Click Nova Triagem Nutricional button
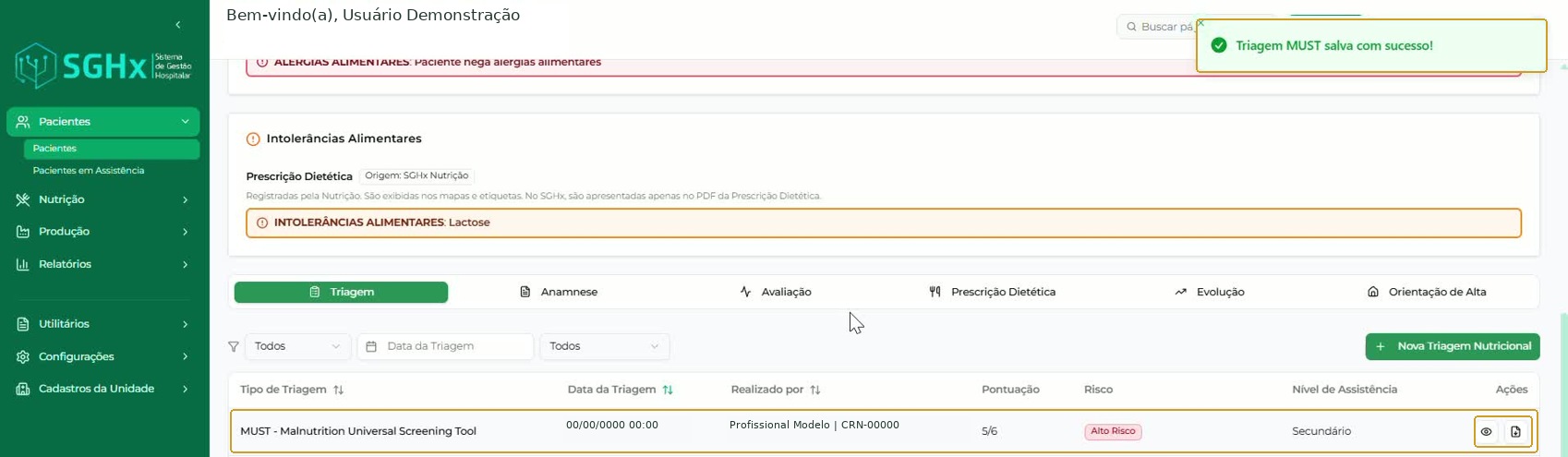Screen dimensions: 1568x457 pos(1453,346)
